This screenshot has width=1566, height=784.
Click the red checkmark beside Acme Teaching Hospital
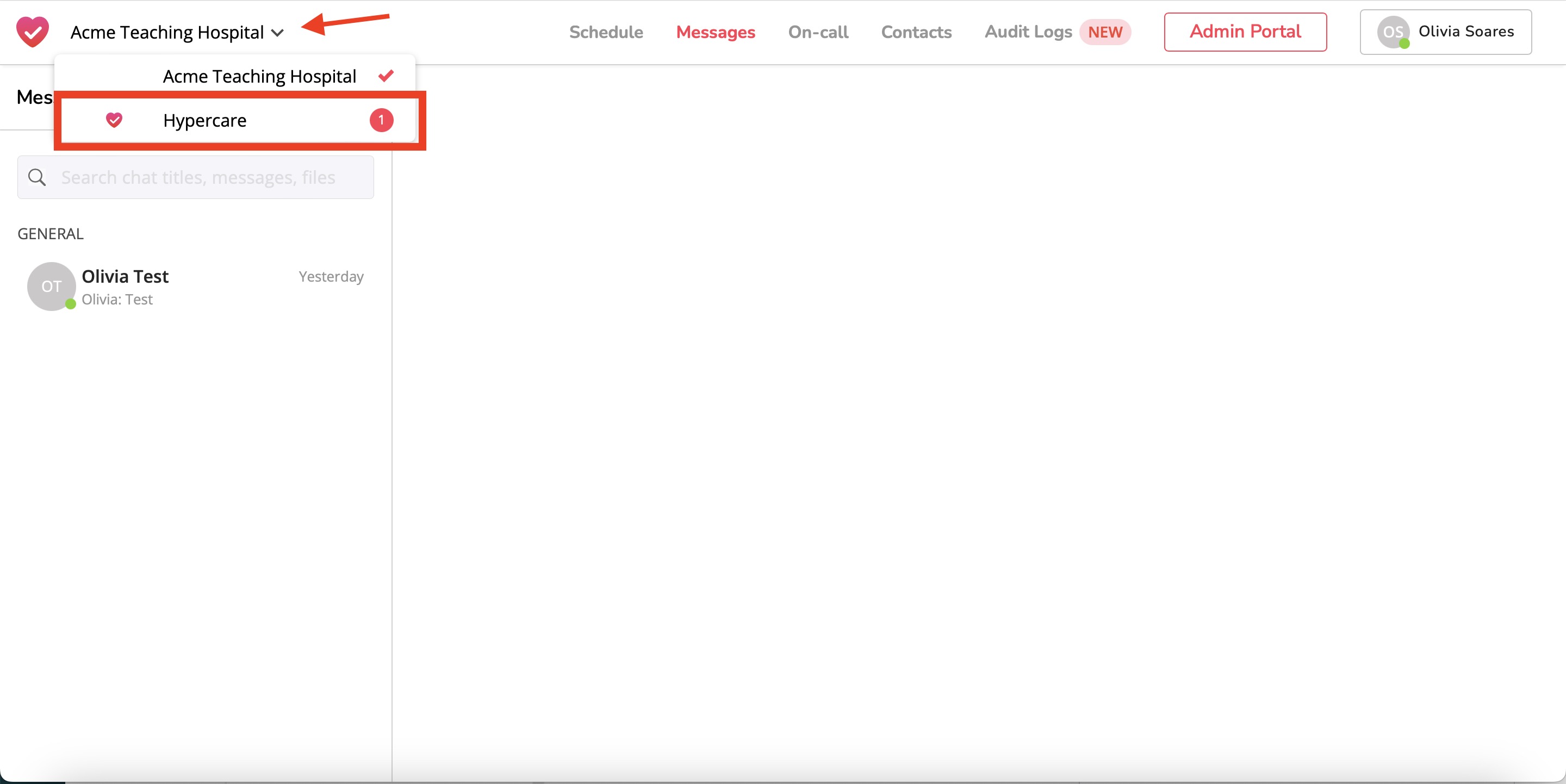tap(386, 76)
